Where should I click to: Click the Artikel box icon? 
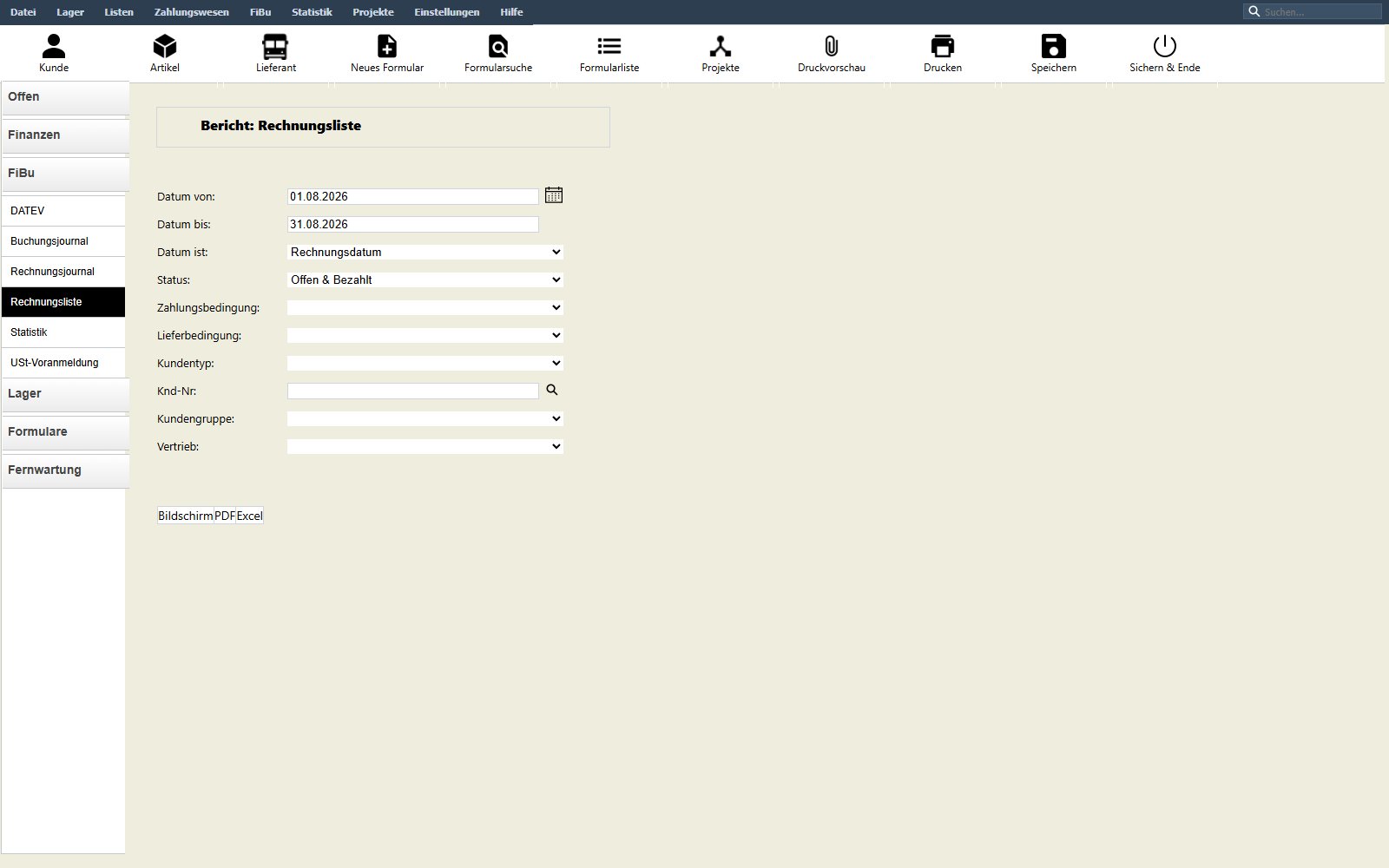coord(165,46)
